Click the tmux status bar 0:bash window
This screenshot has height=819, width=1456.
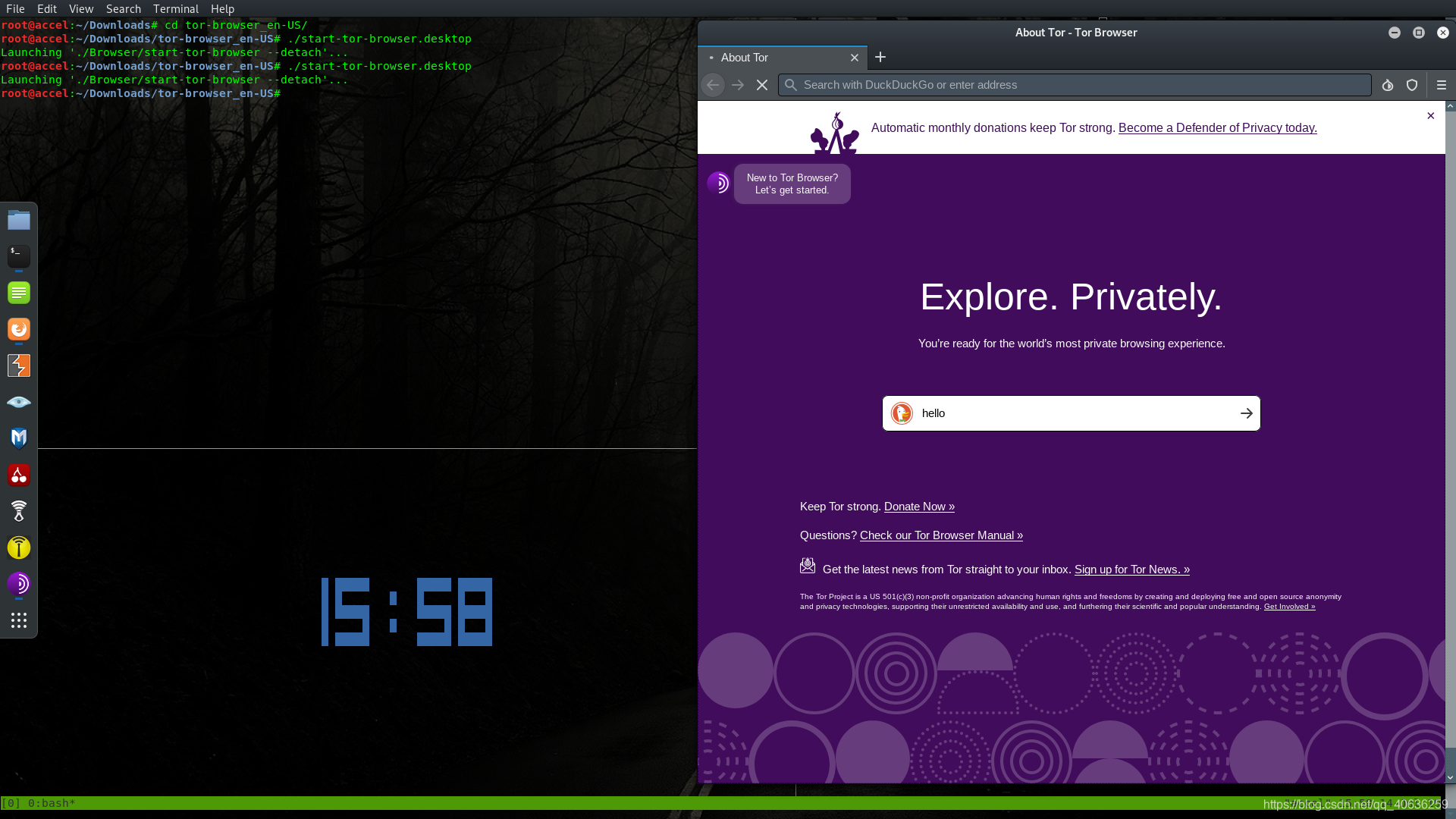(x=52, y=803)
